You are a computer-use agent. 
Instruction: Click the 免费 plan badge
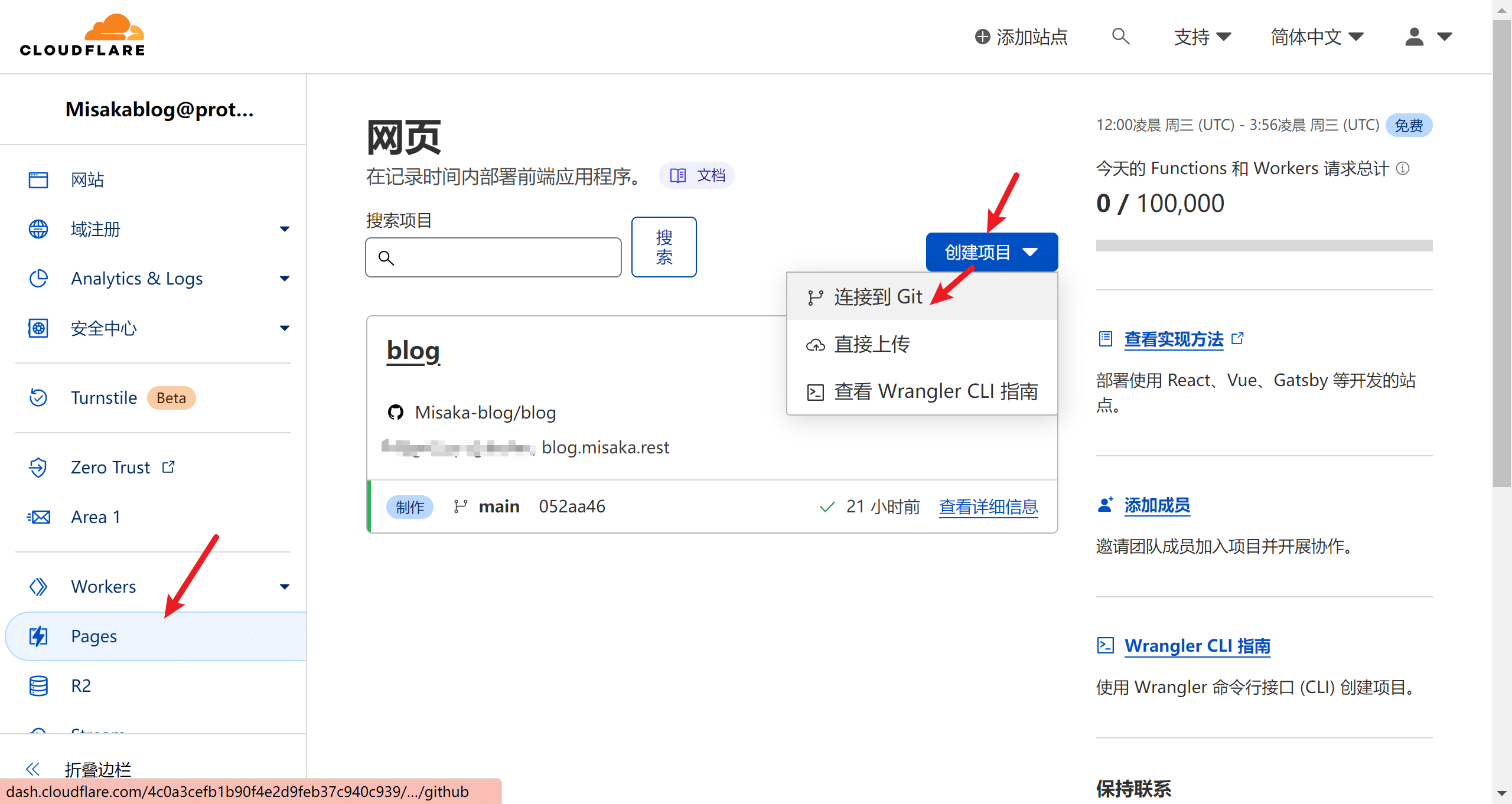click(1409, 125)
